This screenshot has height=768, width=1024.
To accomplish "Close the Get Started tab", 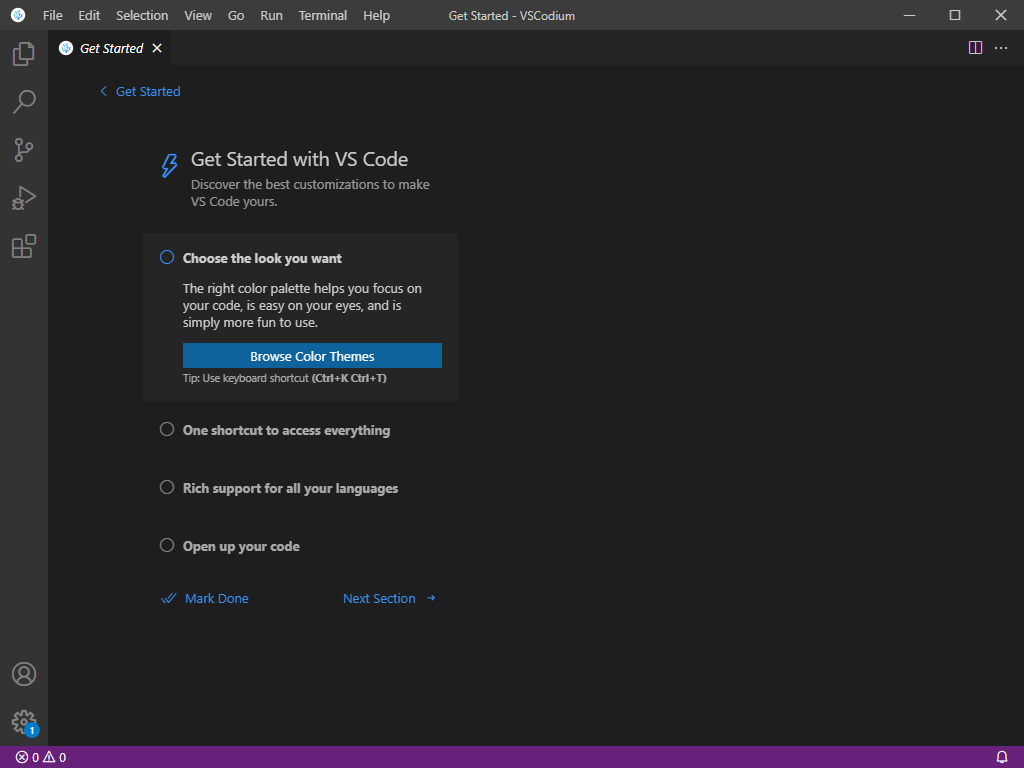I will click(157, 48).
